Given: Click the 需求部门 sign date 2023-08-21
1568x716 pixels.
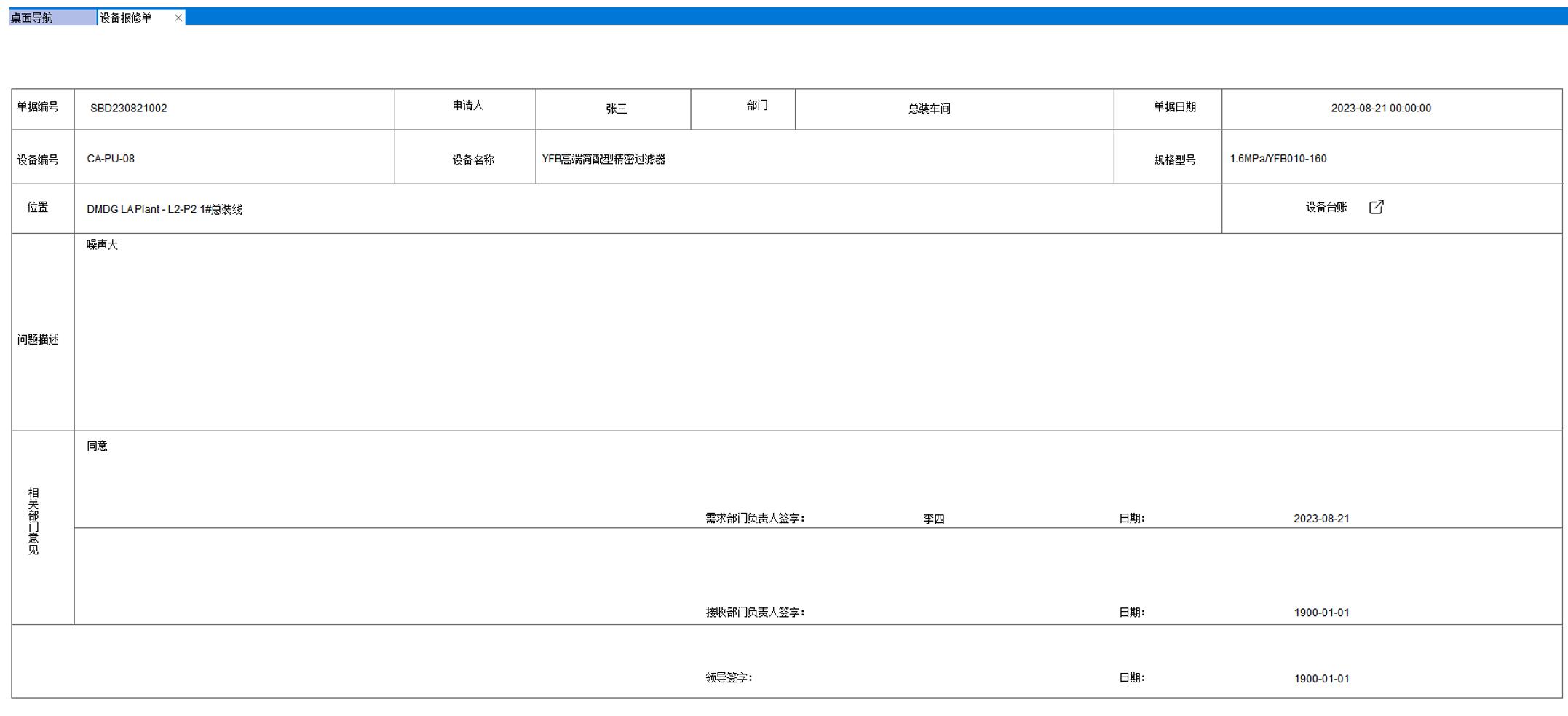Looking at the screenshot, I should [1320, 519].
